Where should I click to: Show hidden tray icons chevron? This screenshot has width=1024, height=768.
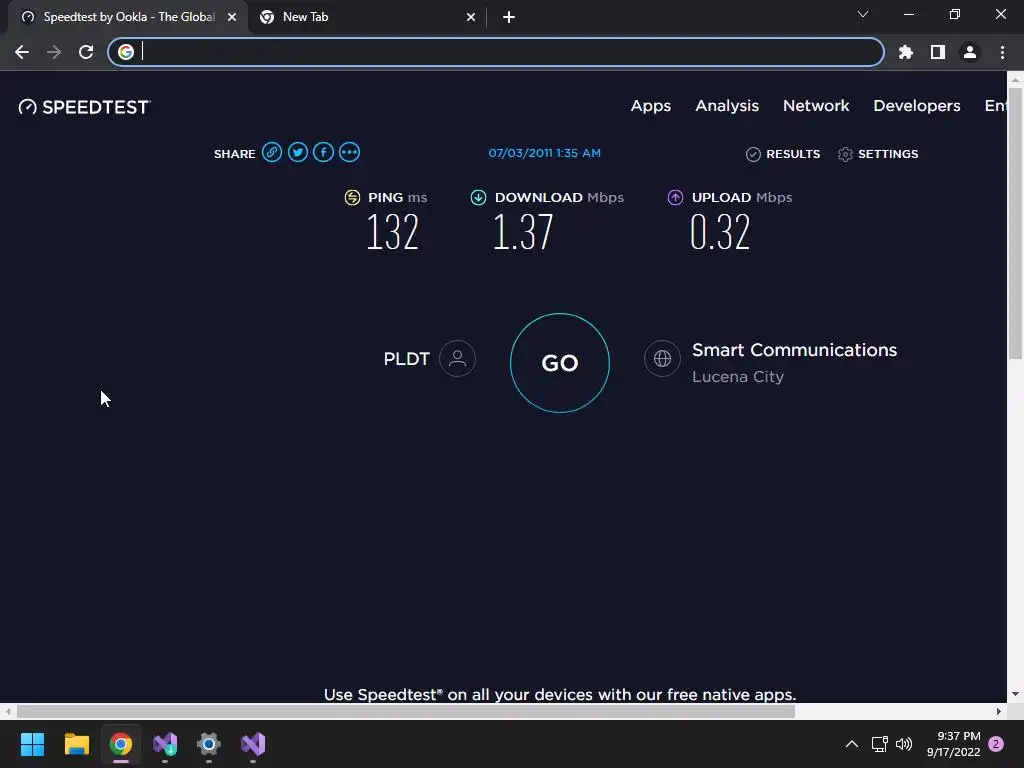click(852, 744)
